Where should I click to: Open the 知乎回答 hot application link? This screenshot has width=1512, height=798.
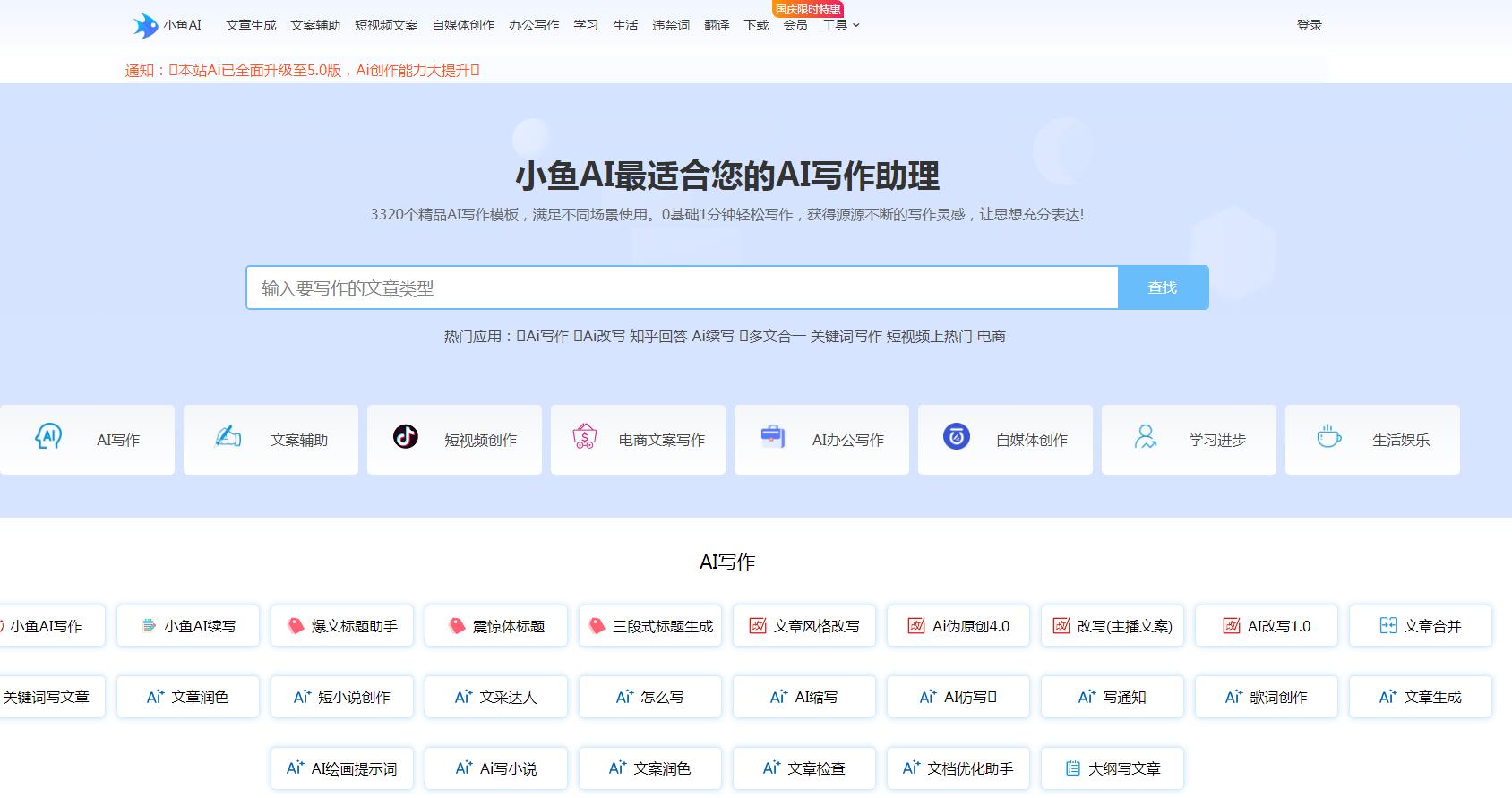[x=658, y=337]
